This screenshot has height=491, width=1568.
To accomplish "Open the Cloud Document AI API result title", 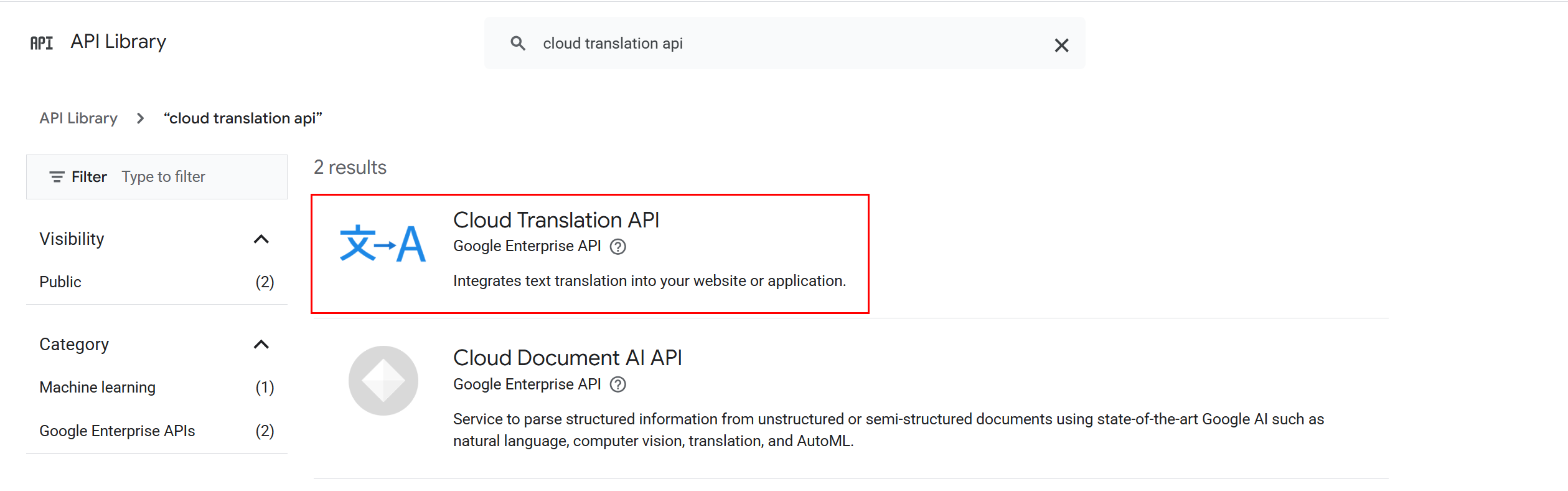I will coord(567,358).
